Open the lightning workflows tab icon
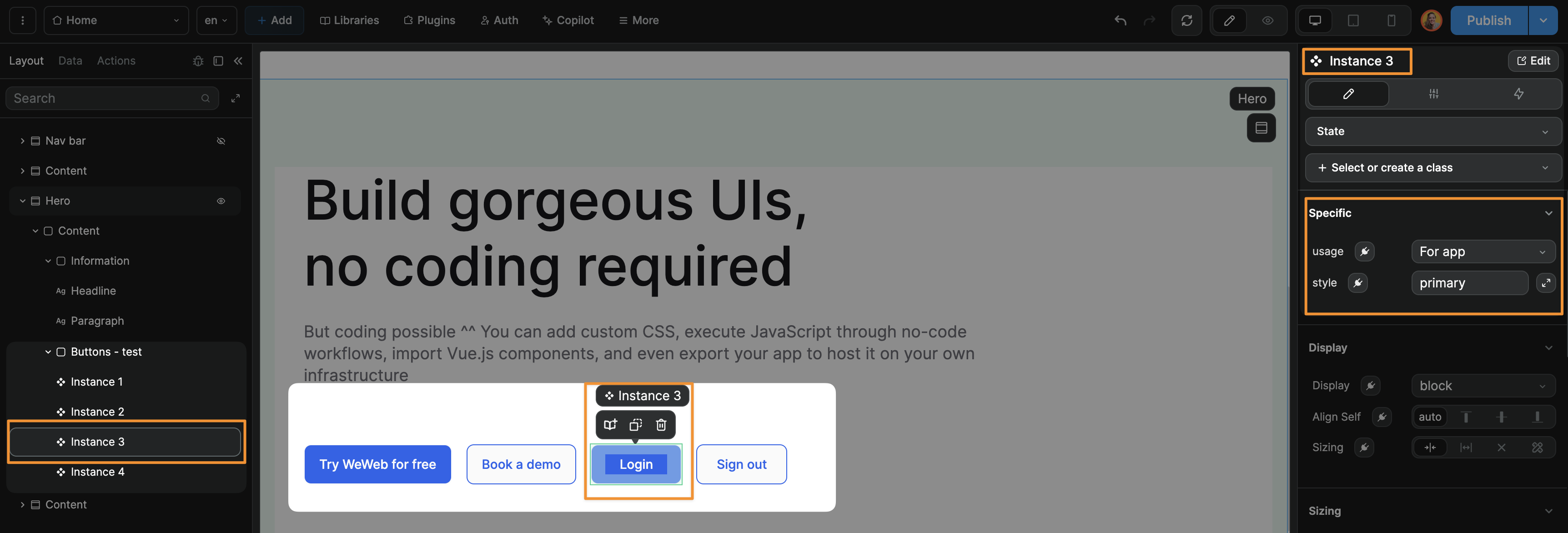The image size is (1568, 533). pos(1519,94)
